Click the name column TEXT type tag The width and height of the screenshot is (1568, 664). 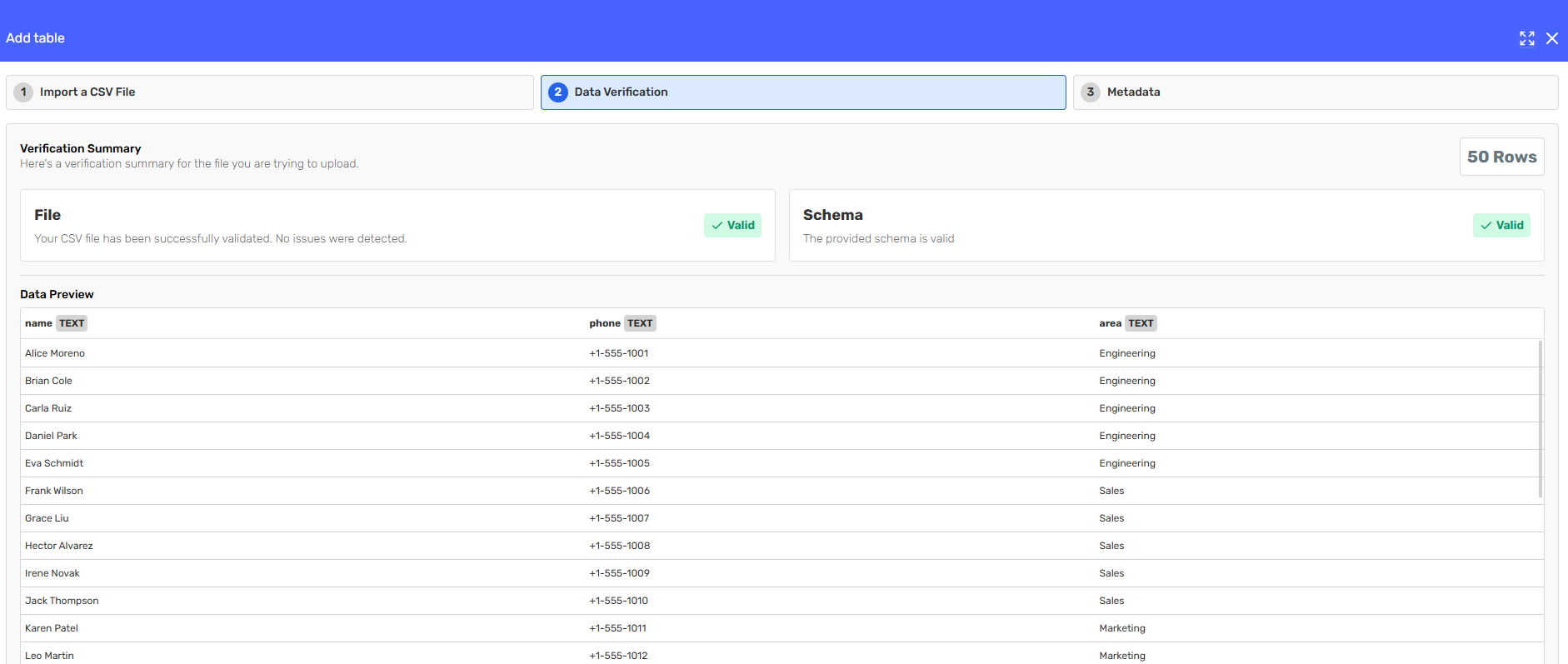tap(72, 323)
